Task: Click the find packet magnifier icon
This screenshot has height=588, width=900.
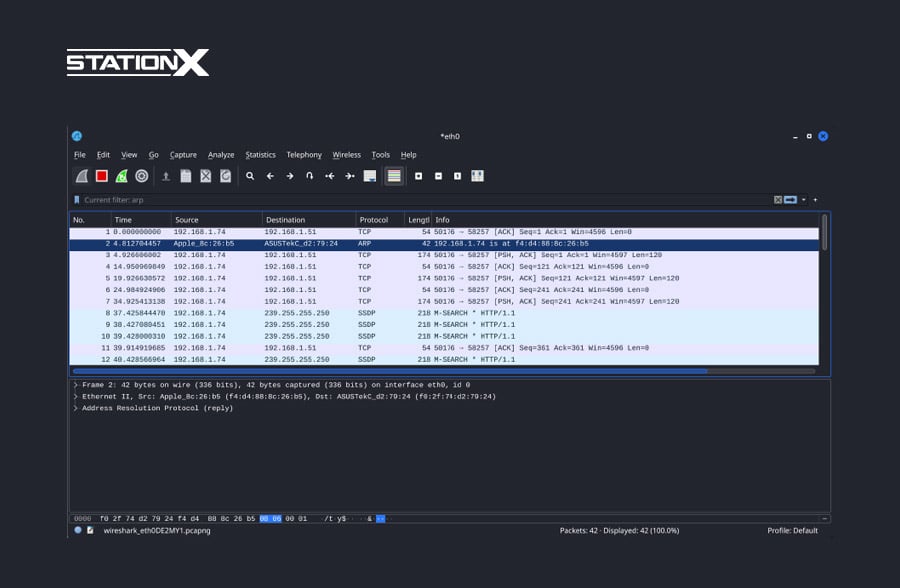Action: 250,176
